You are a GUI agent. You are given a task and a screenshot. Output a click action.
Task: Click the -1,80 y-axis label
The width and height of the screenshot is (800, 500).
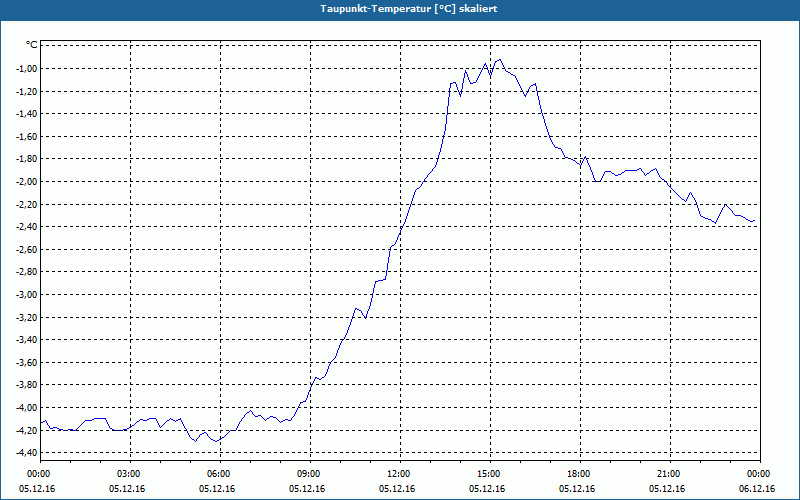coord(28,159)
